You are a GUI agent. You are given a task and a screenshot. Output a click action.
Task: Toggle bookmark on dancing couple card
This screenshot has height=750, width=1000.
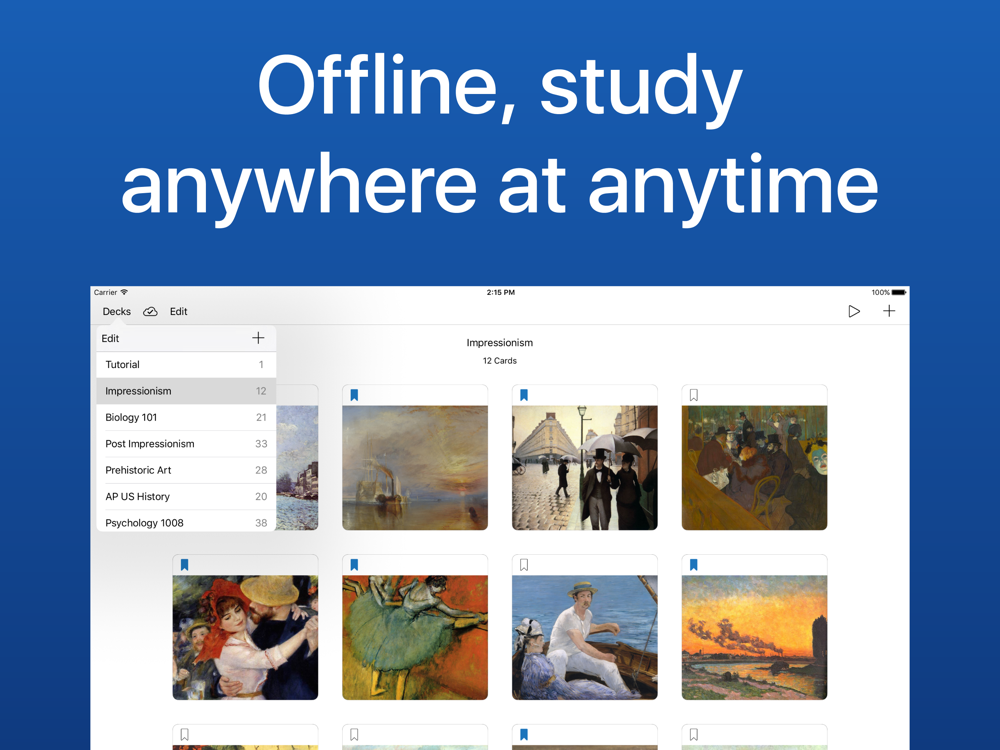pos(185,565)
